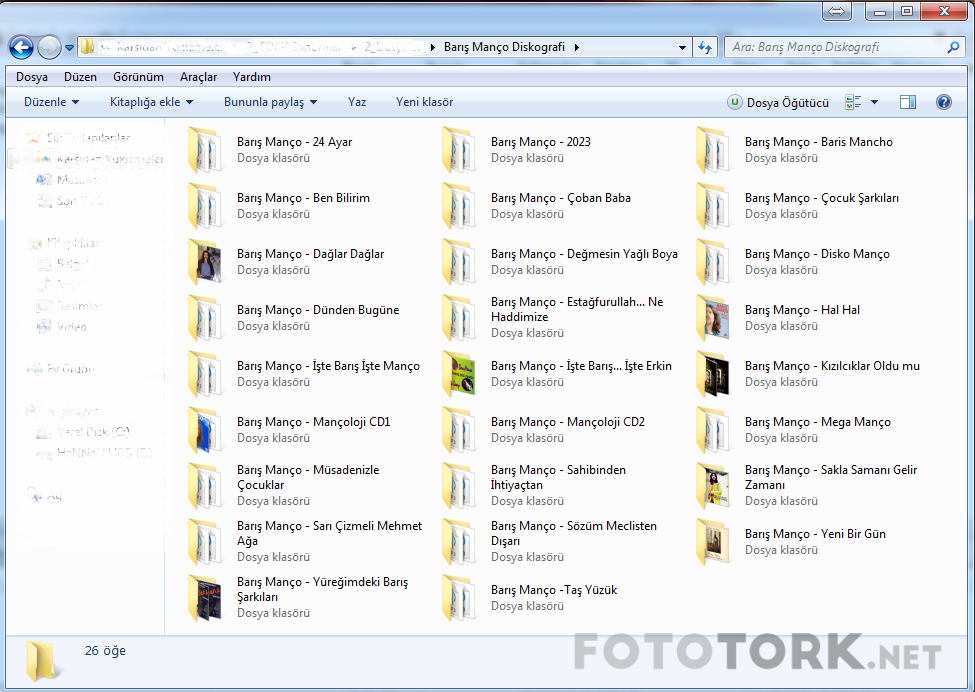
Task: Click 'Barış Manço - Estağfurullah... Ne Haddimize' name
Action: pyautogui.click(x=577, y=309)
